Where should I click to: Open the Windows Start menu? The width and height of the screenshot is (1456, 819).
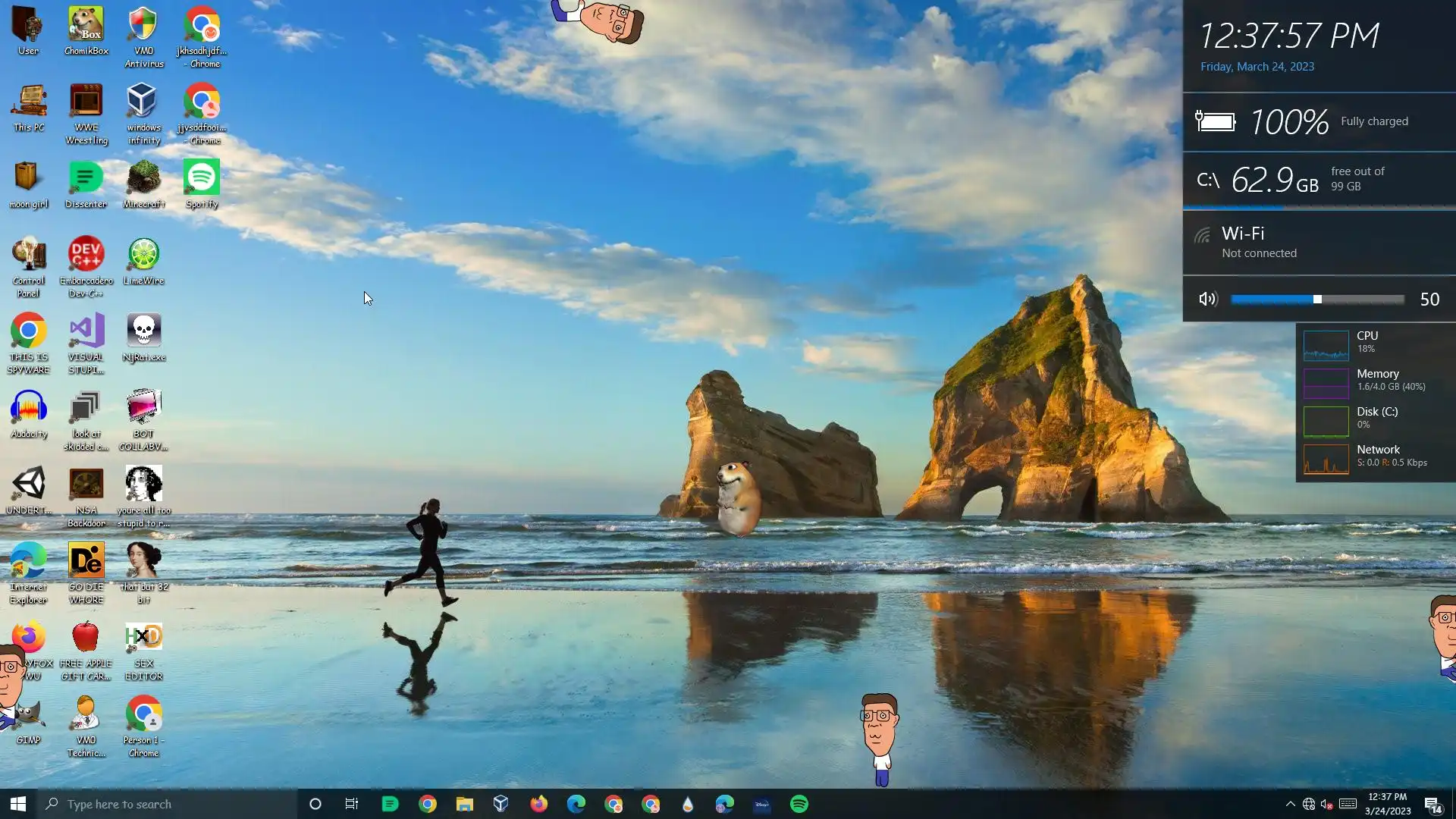(18, 804)
